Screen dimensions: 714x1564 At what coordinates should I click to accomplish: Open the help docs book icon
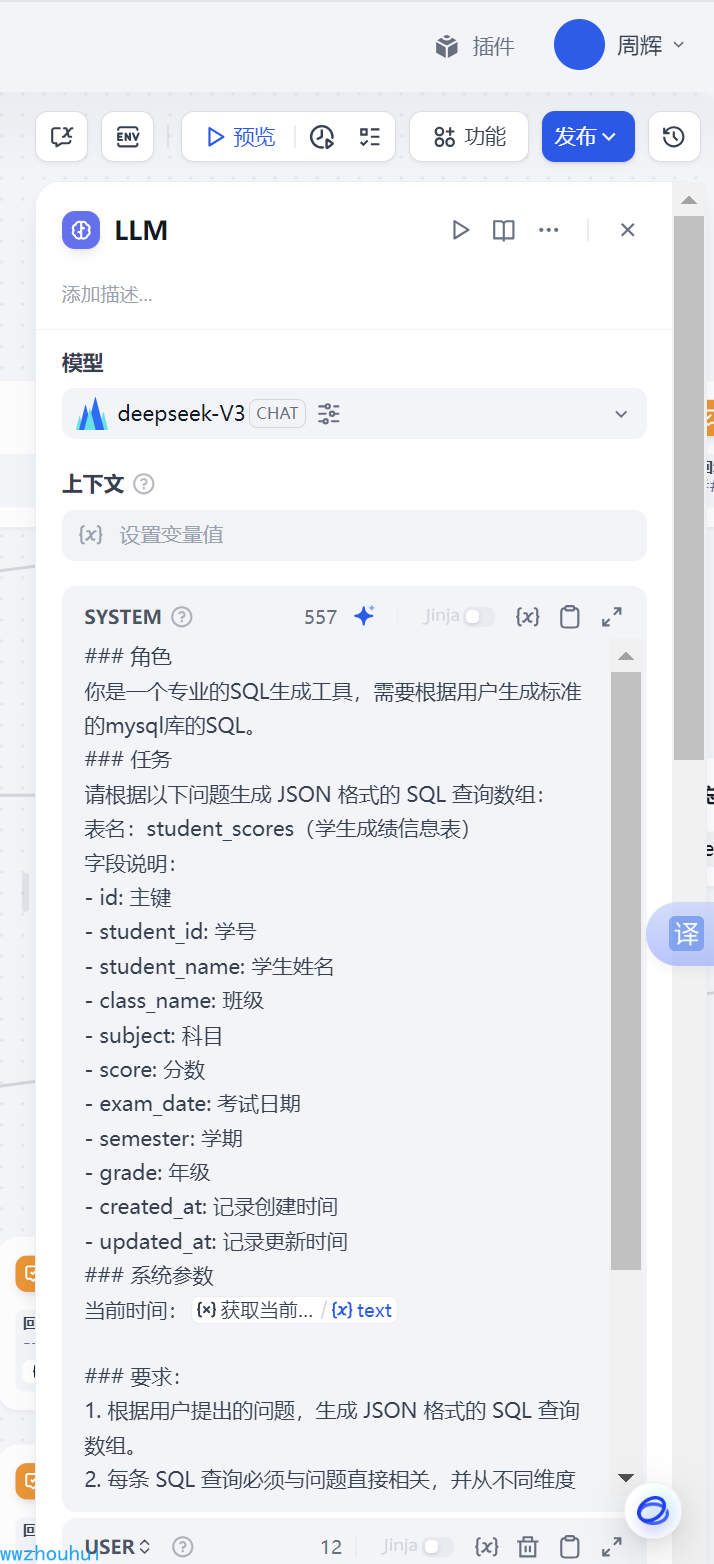tap(504, 230)
